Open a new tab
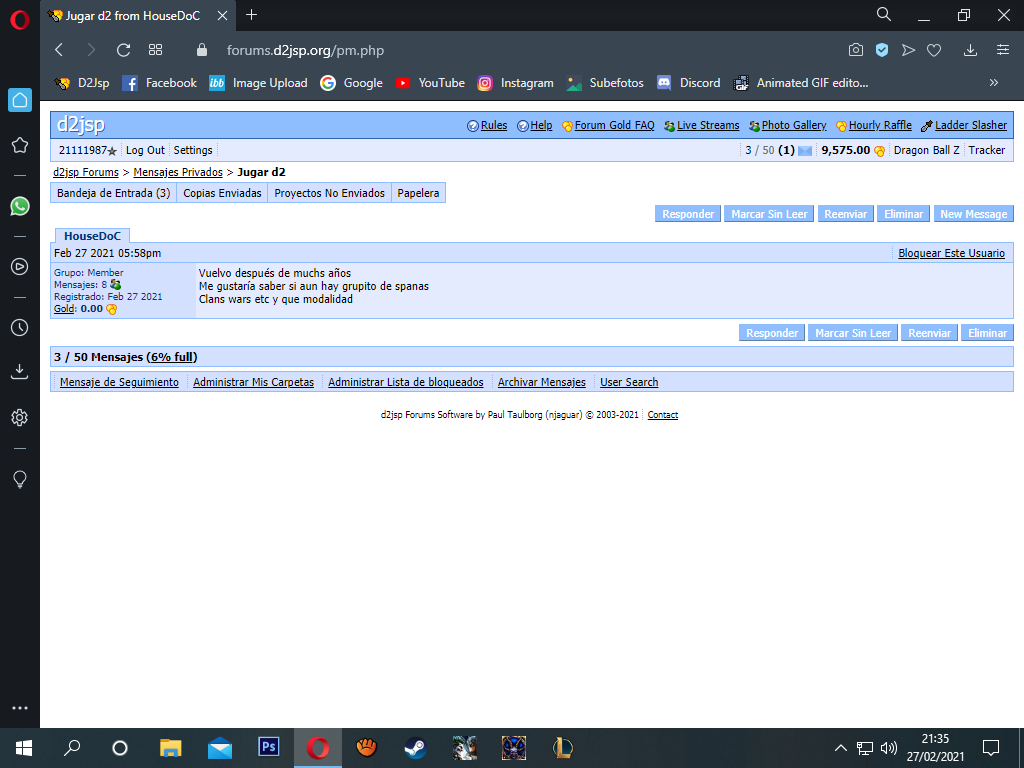This screenshot has width=1024, height=768. [251, 15]
